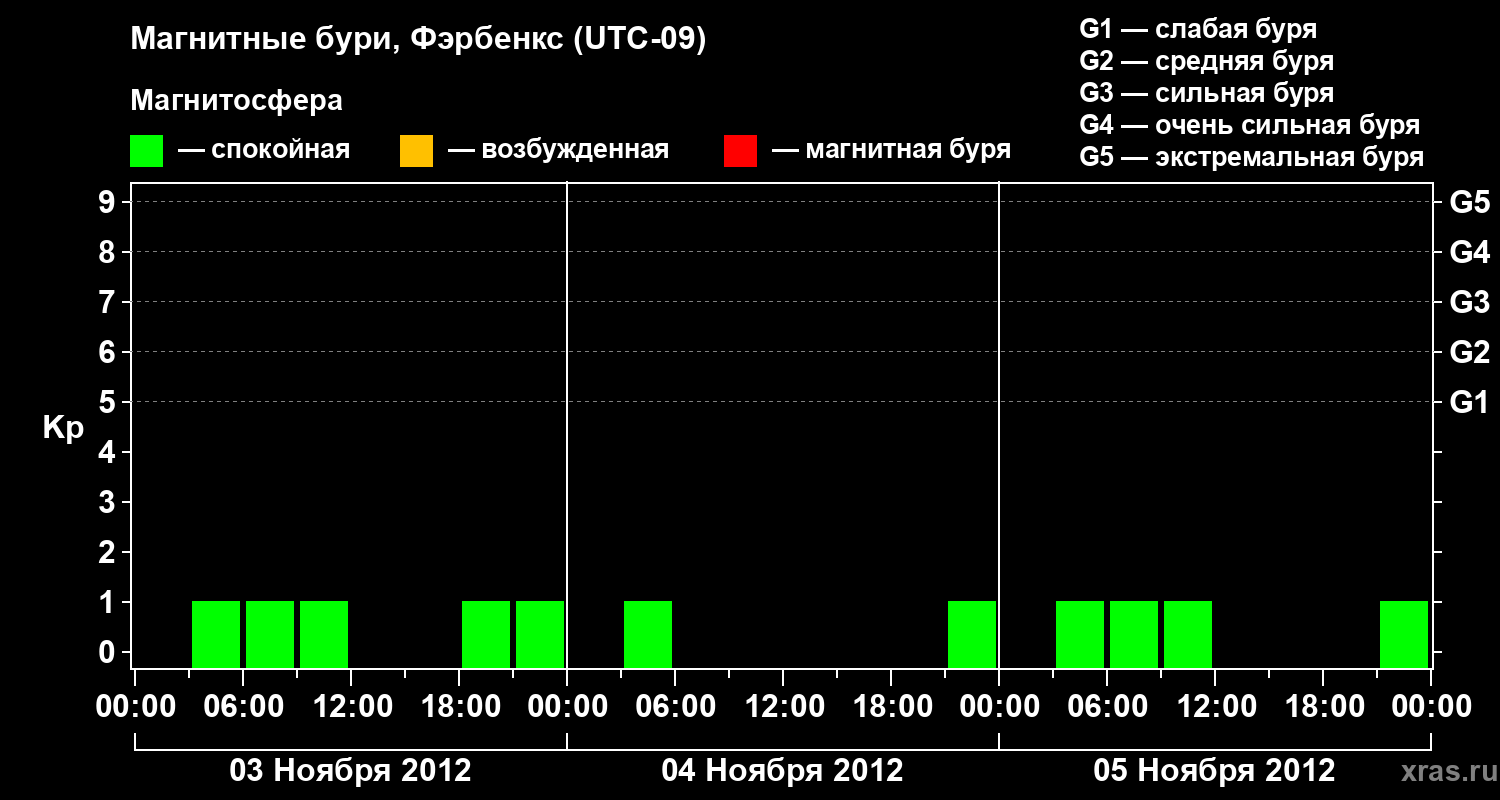Image resolution: width=1500 pixels, height=800 pixels.
Task: Click the orange 'возбужденная' legend swatch
Action: [x=416, y=151]
